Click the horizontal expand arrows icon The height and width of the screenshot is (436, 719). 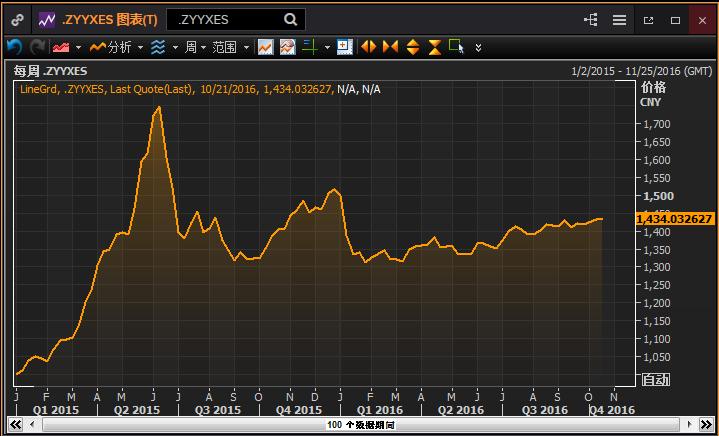point(369,47)
